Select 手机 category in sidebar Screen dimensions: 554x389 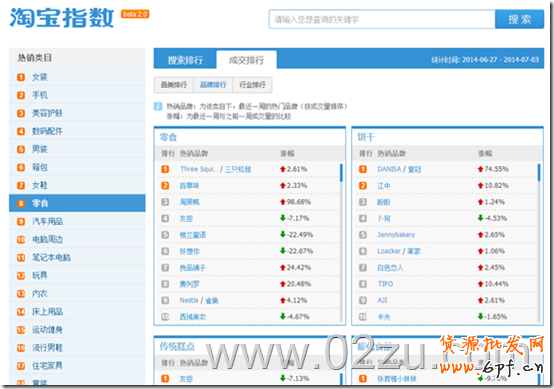pyautogui.click(x=77, y=95)
